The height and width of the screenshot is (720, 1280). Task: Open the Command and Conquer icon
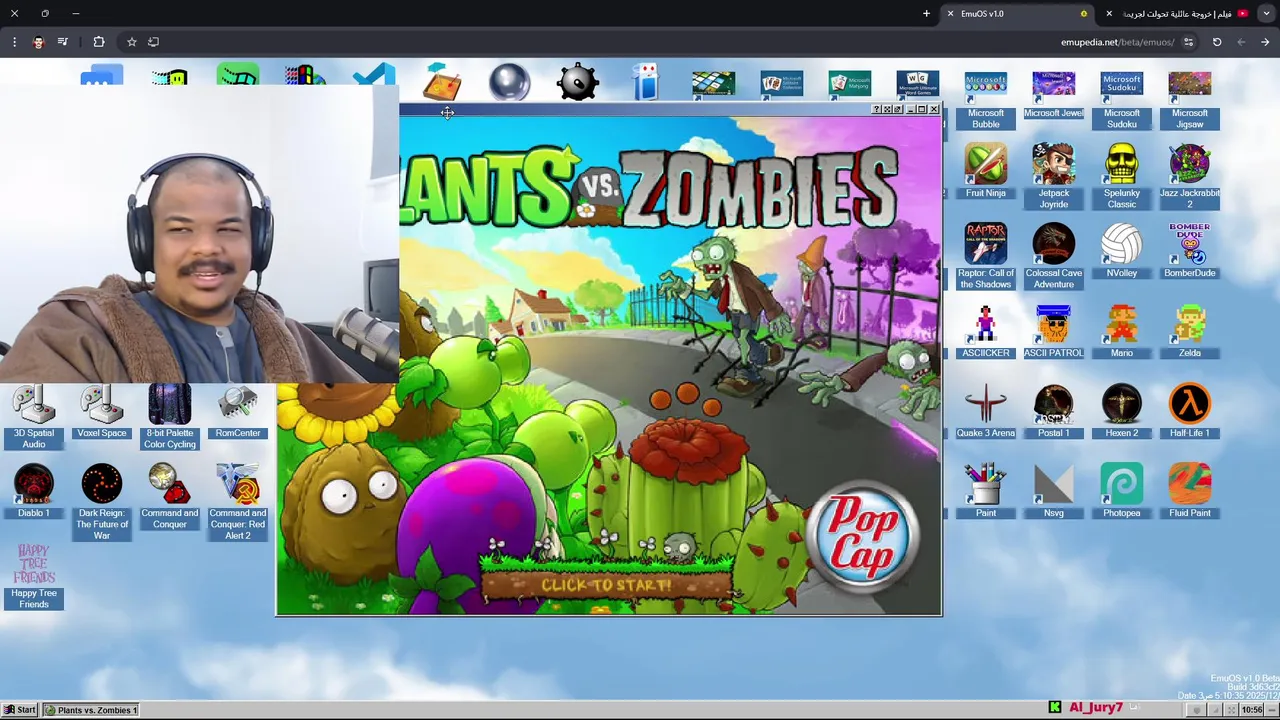click(169, 496)
